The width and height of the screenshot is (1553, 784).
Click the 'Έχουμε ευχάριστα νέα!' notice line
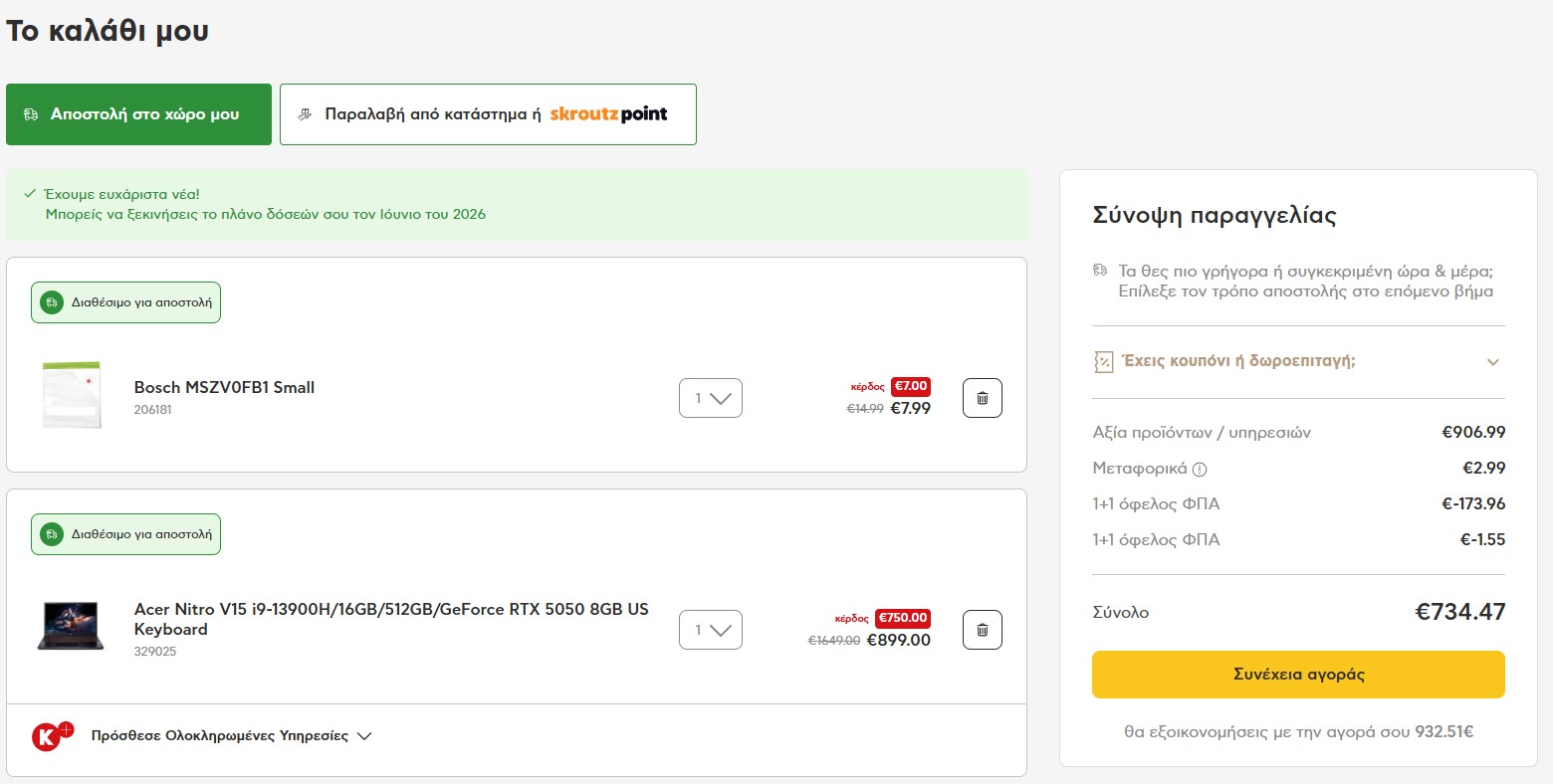point(121,194)
